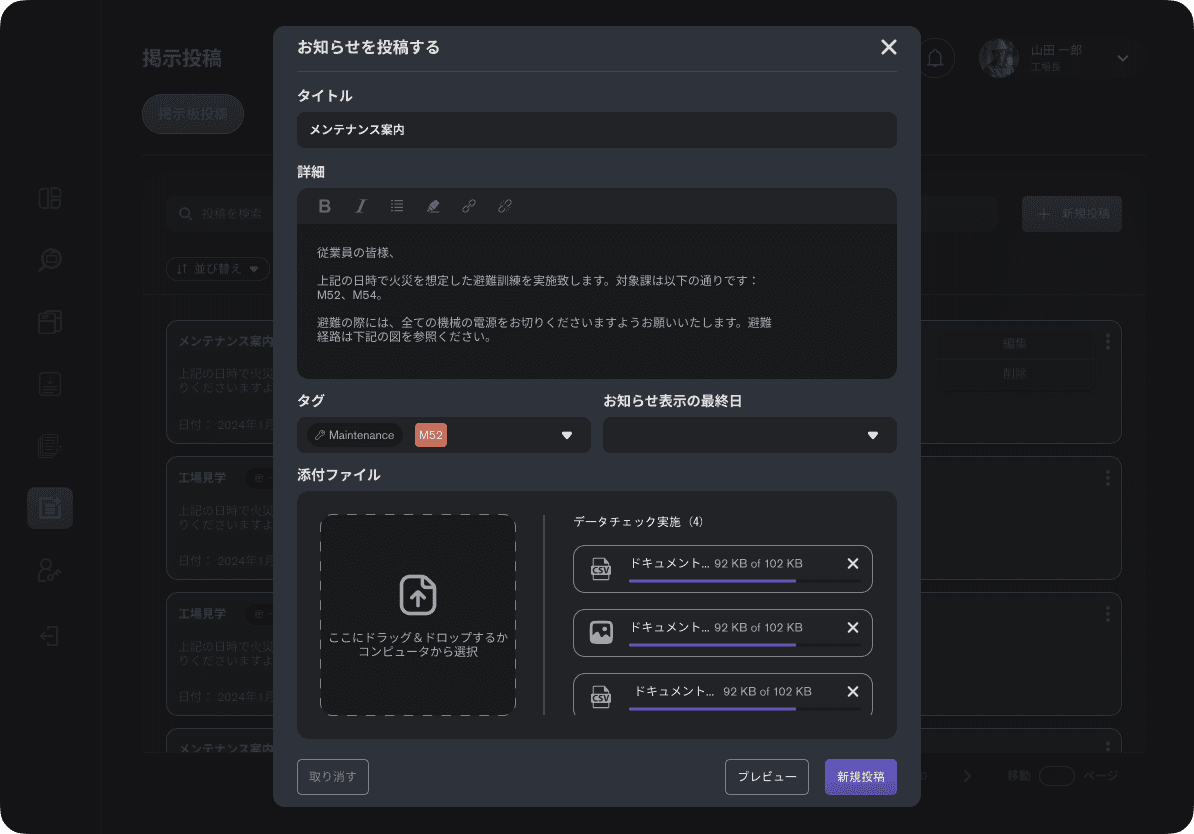
Task: Insert a bulleted list in the details field
Action: coord(396,206)
